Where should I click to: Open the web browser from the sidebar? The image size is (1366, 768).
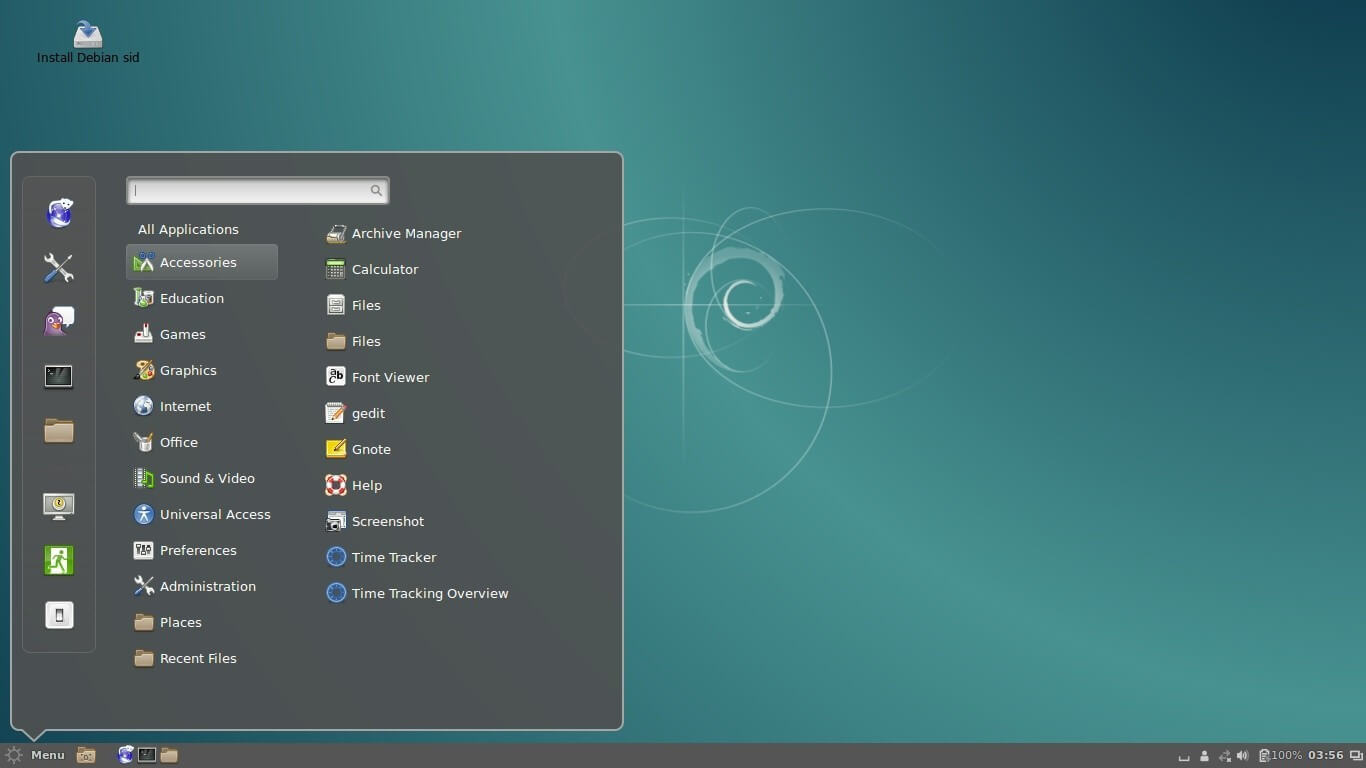coord(58,213)
